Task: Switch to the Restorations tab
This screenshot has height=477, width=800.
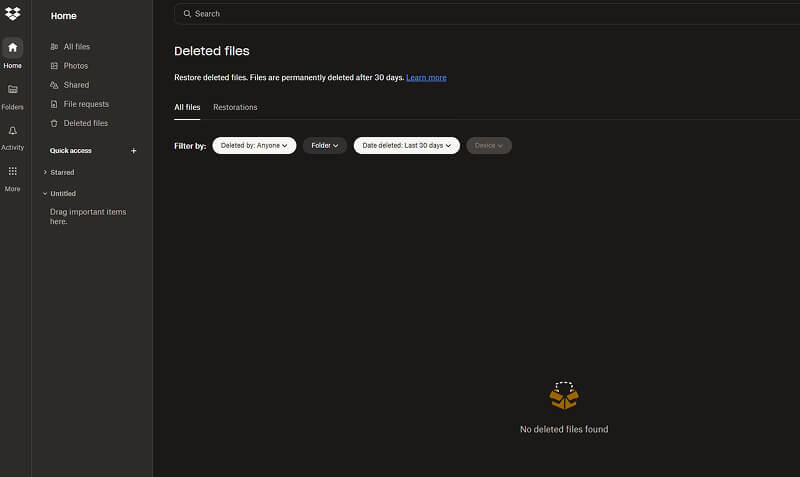Action: (x=235, y=107)
